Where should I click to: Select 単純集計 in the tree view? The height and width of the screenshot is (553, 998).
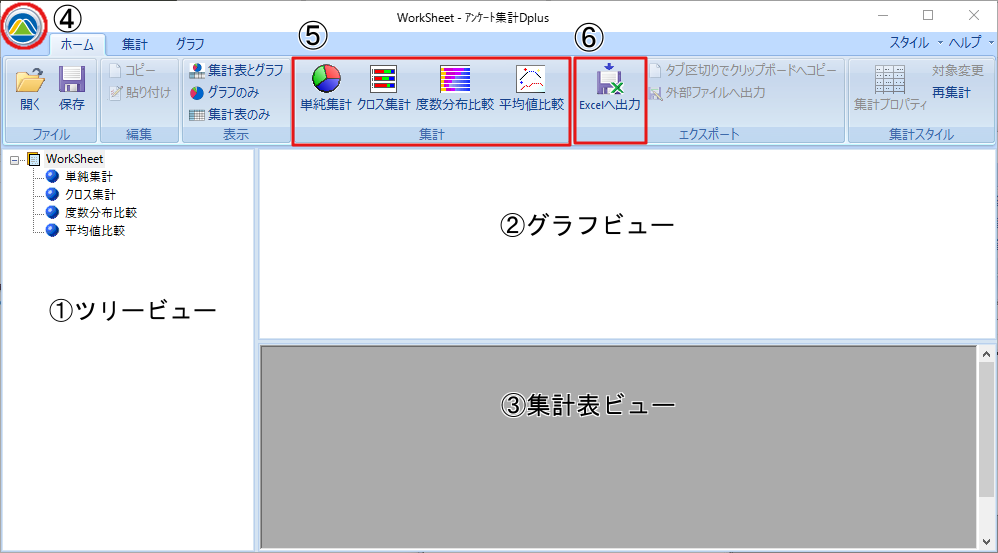pos(88,177)
